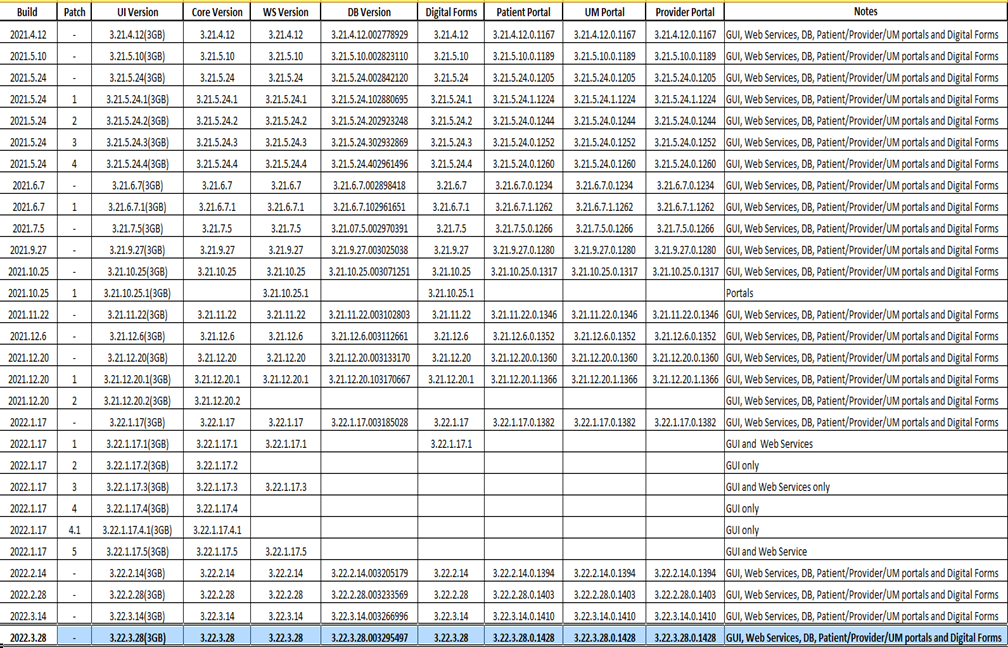Click DB Version cell 3.22.3.28.003295497
This screenshot has height=648, width=1008.
pos(369,638)
